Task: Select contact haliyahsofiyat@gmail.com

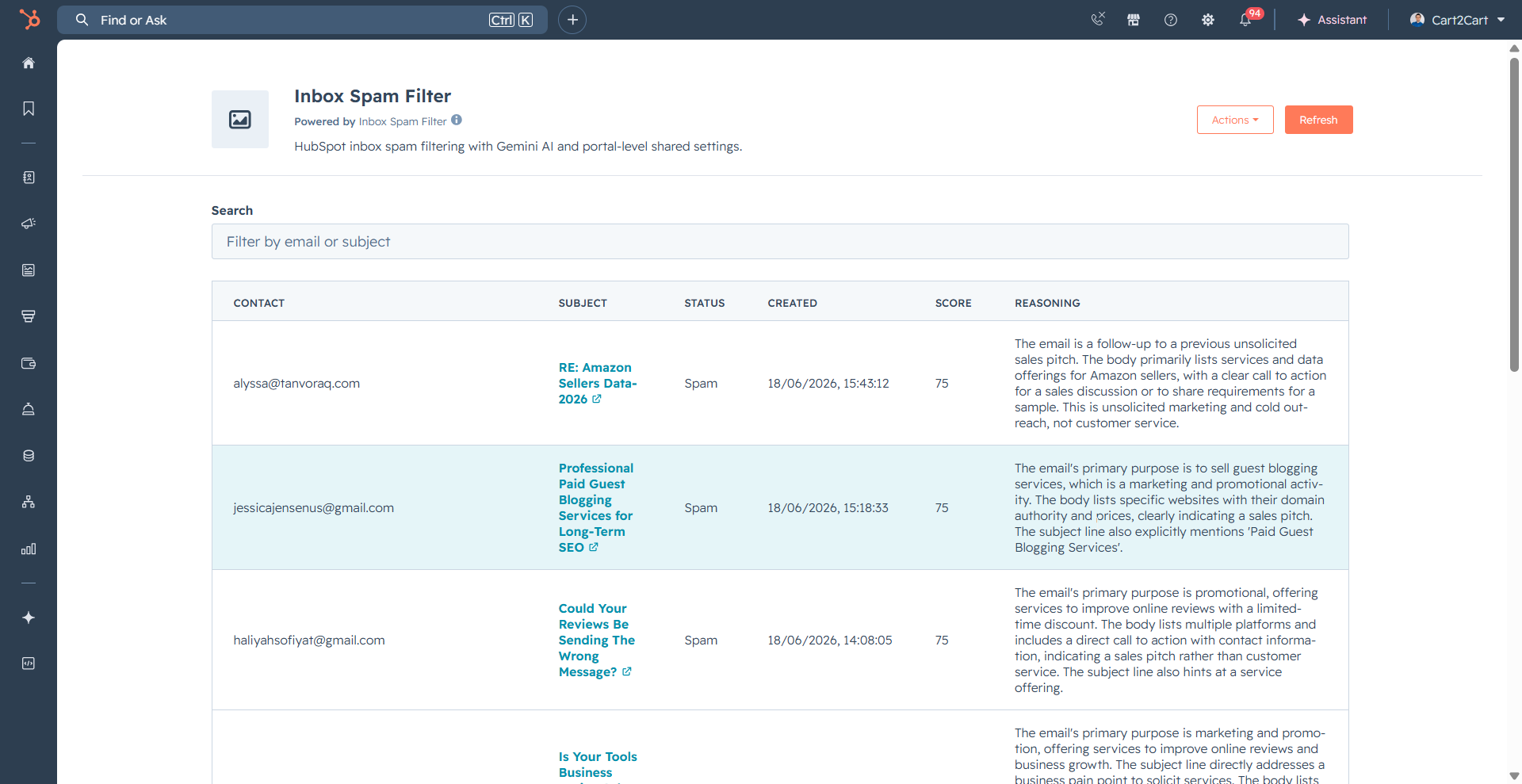Action: tap(309, 641)
